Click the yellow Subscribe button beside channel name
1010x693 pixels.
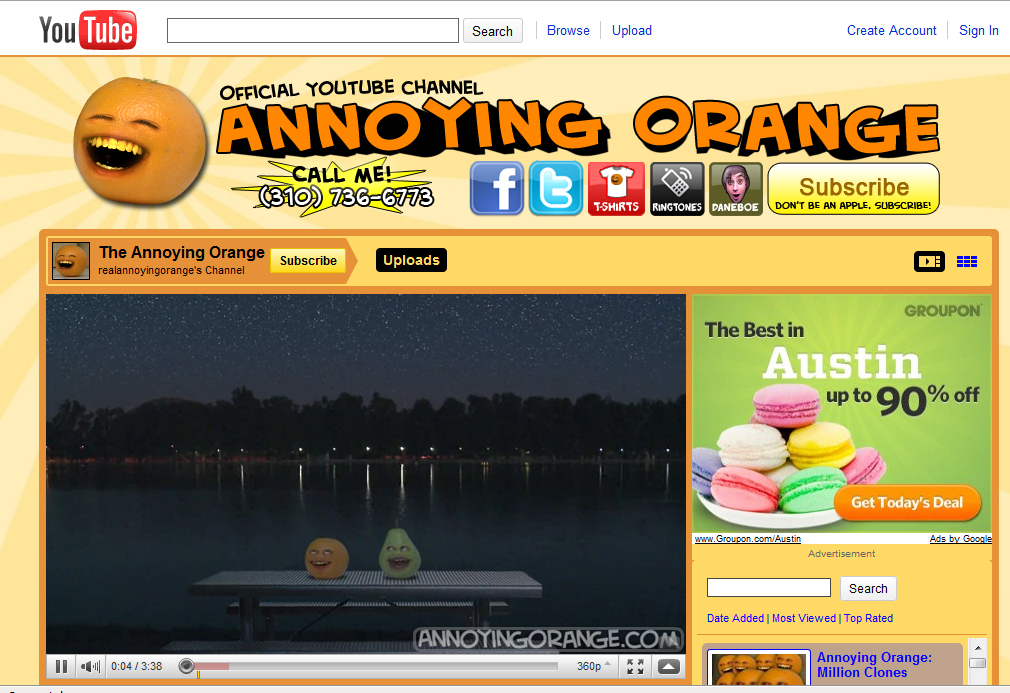(308, 261)
